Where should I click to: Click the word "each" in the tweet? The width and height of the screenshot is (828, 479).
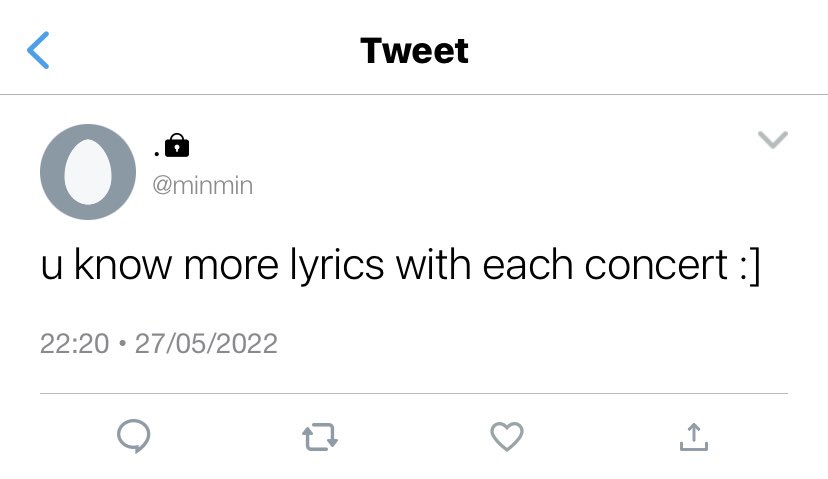pos(528,264)
